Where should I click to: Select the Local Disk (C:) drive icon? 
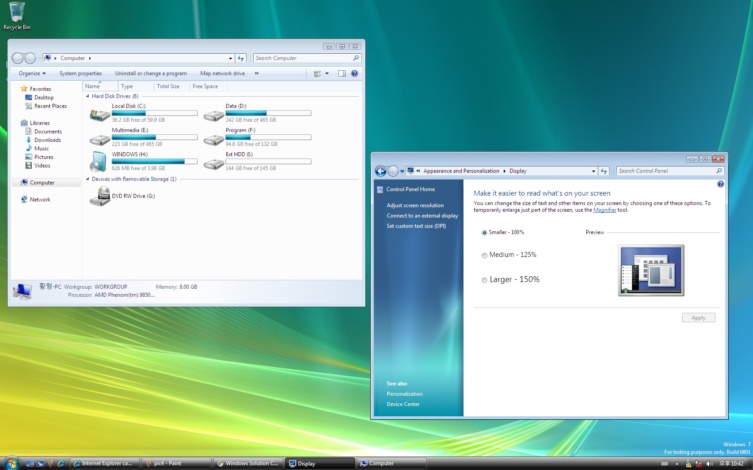99,115
